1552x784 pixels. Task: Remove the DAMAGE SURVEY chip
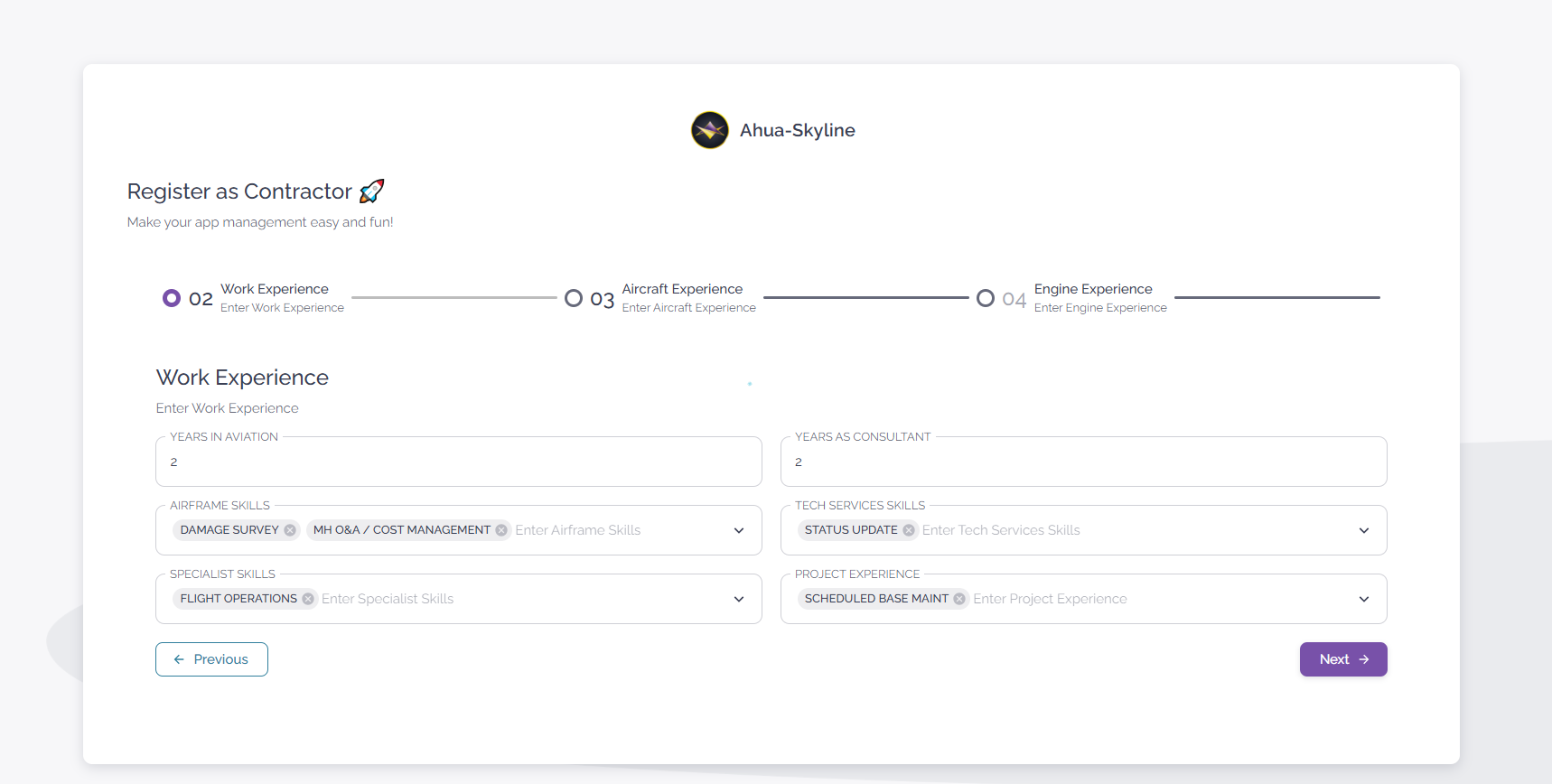(290, 530)
